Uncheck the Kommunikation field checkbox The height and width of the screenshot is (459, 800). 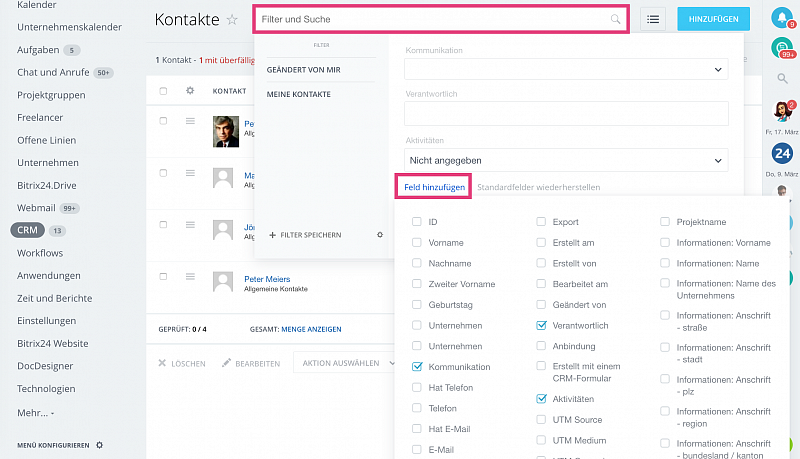click(417, 367)
